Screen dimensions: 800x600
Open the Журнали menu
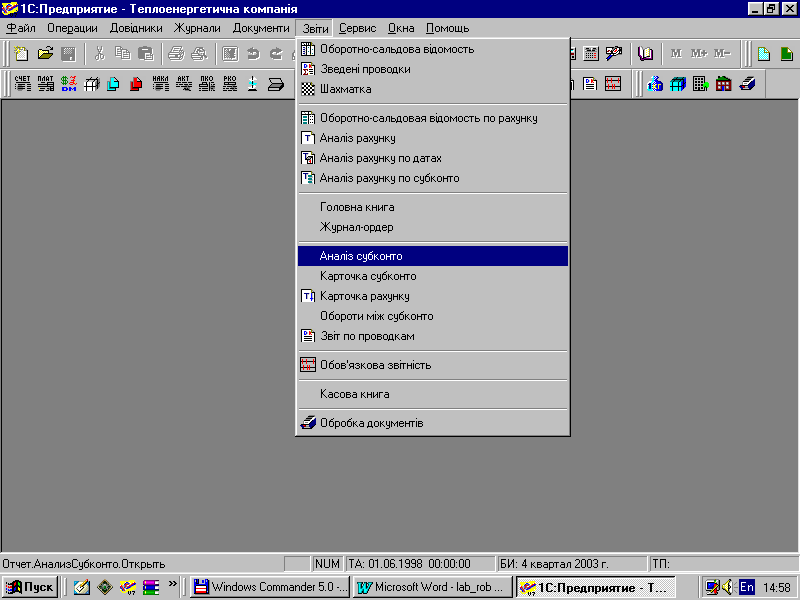click(x=197, y=29)
